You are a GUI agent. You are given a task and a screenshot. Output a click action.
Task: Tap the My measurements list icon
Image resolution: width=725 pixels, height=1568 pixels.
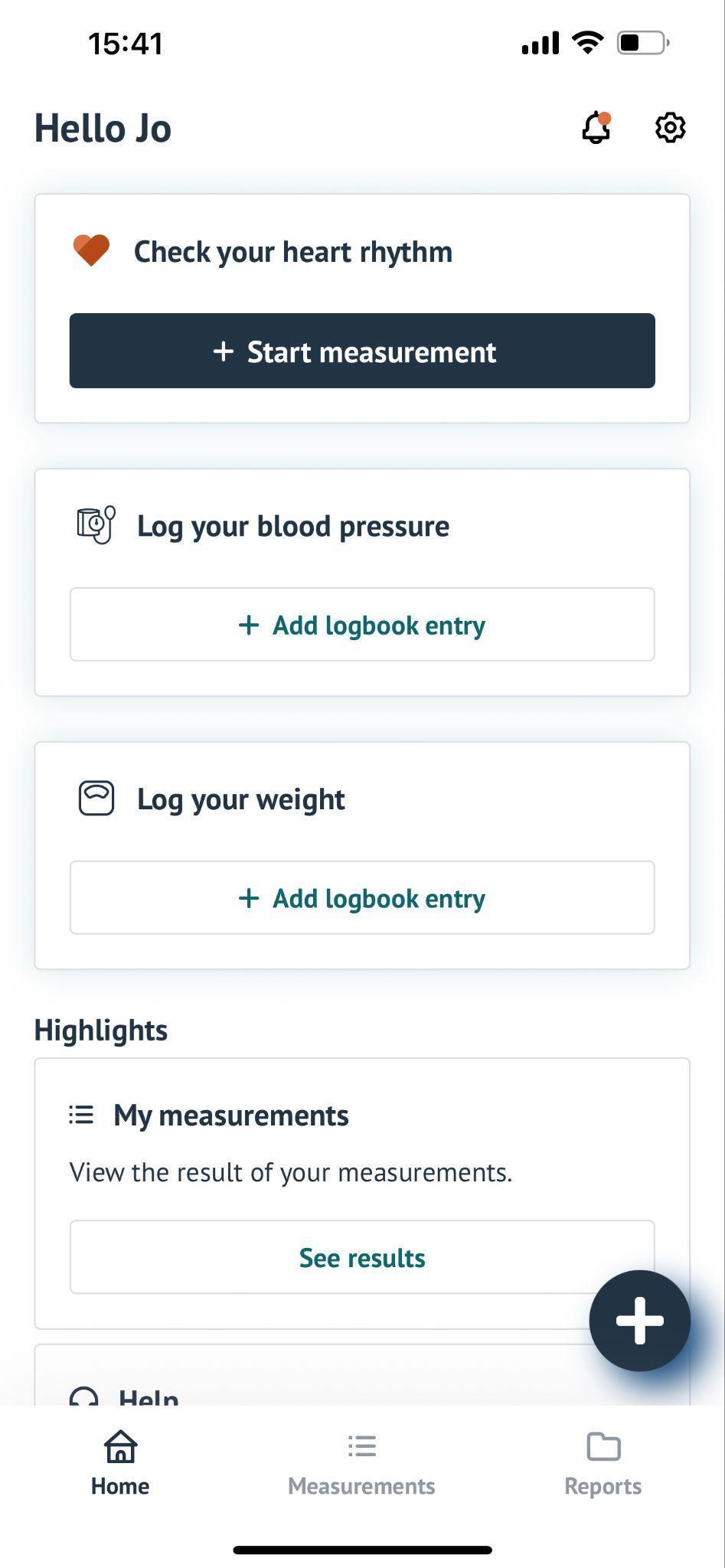click(x=81, y=1115)
